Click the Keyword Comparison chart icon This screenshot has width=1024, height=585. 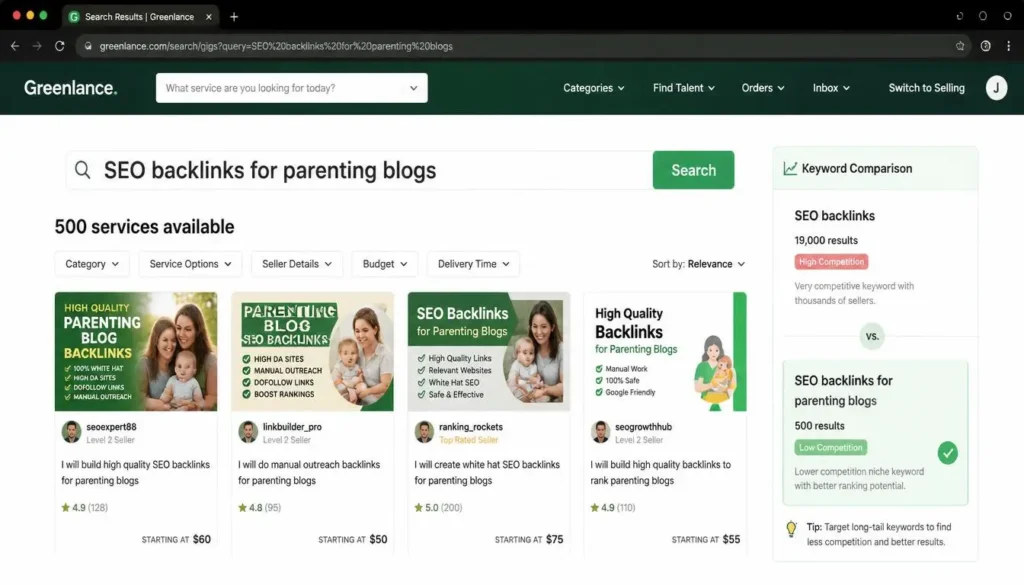click(790, 168)
